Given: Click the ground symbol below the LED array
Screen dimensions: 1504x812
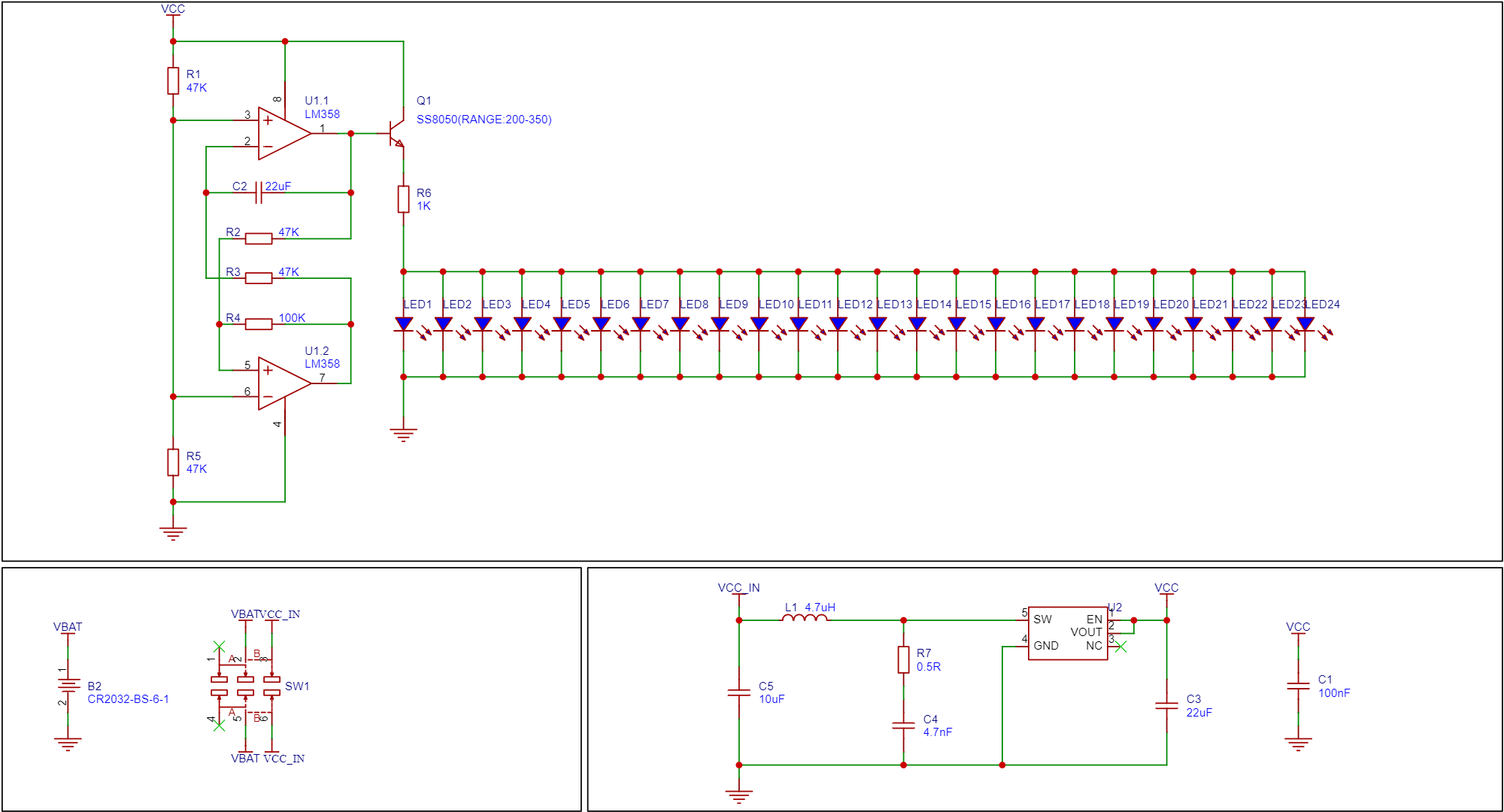Looking at the screenshot, I should tap(404, 434).
